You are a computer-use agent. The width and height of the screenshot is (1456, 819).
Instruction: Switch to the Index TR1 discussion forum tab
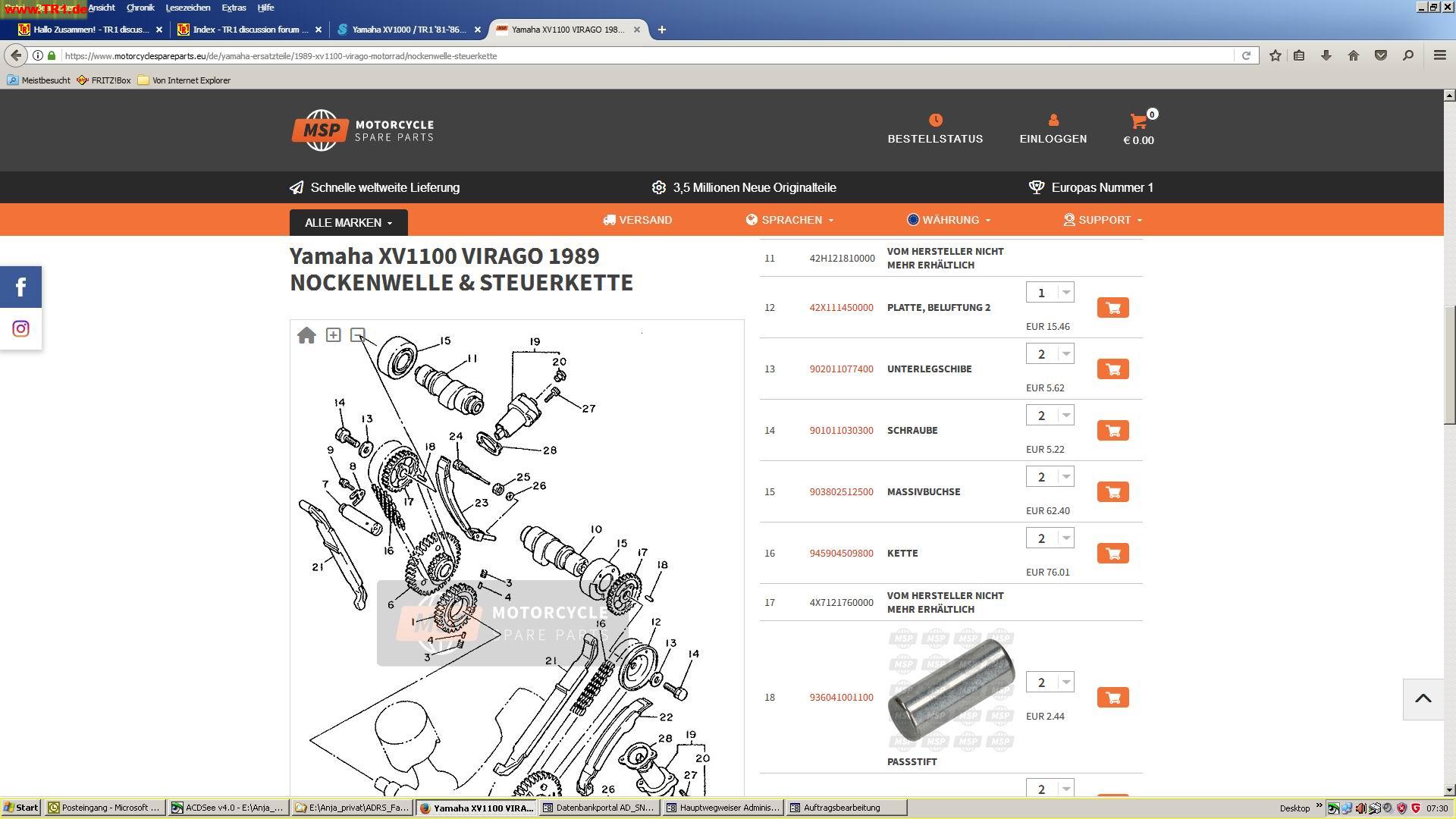pos(250,30)
